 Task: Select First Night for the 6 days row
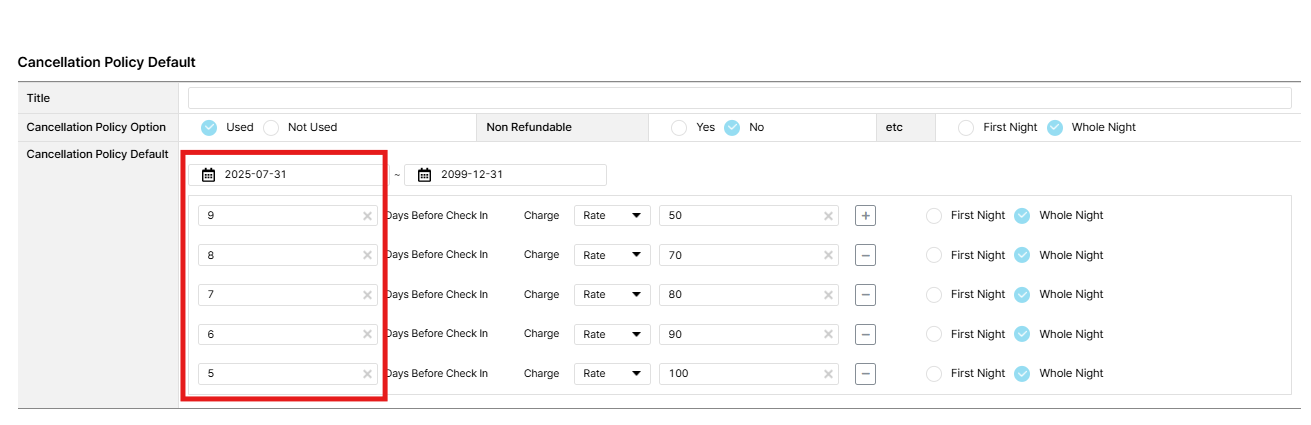click(x=934, y=334)
